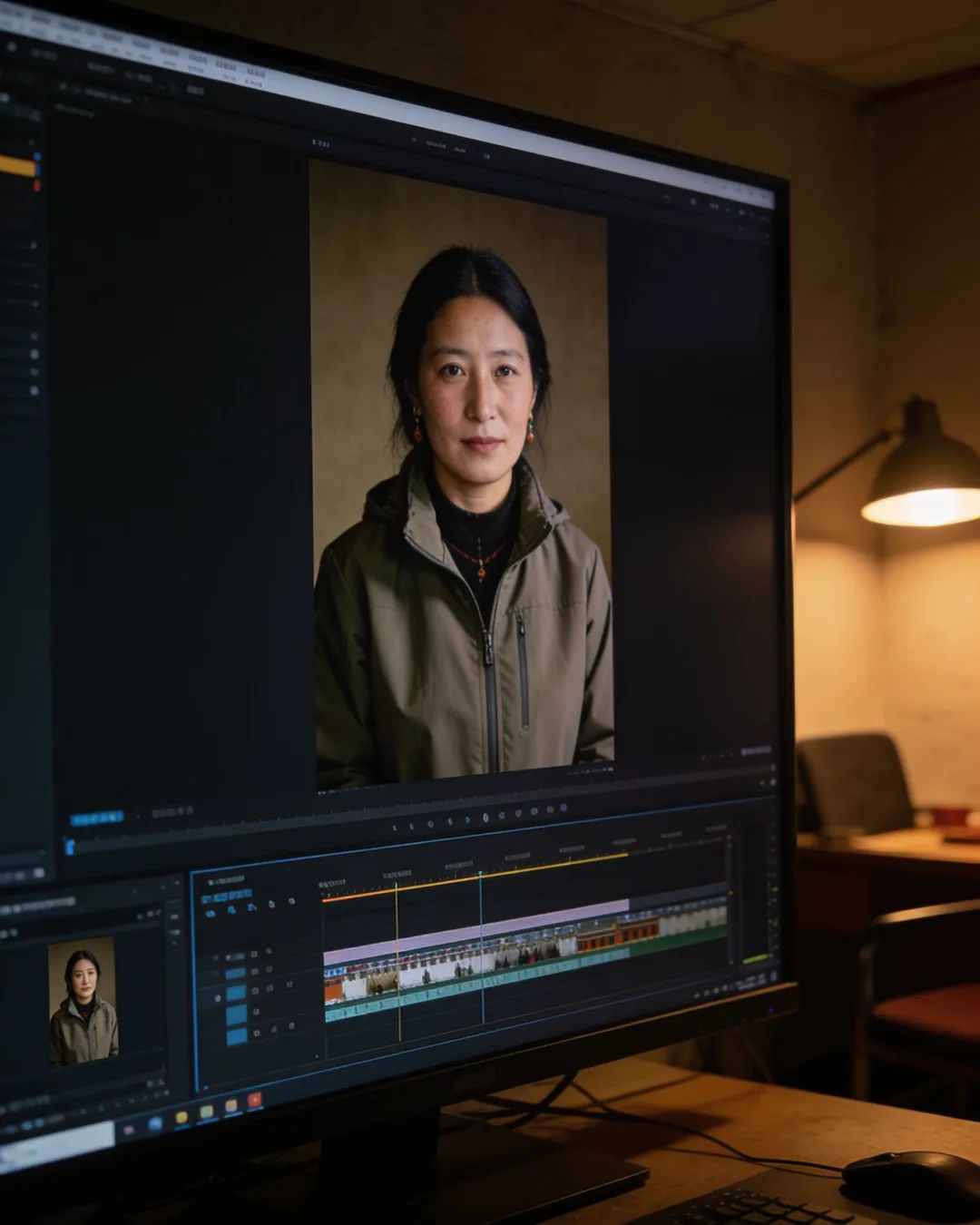Open the blue round icon in the taskbar
The image size is (980, 1225).
(155, 1123)
